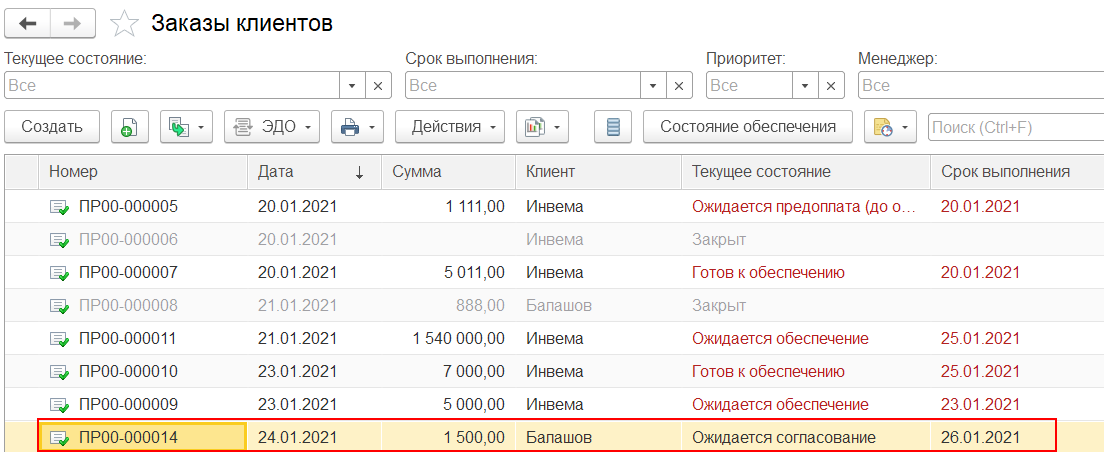Click the forward navigation arrow
The height and width of the screenshot is (452, 1104).
(x=73, y=21)
